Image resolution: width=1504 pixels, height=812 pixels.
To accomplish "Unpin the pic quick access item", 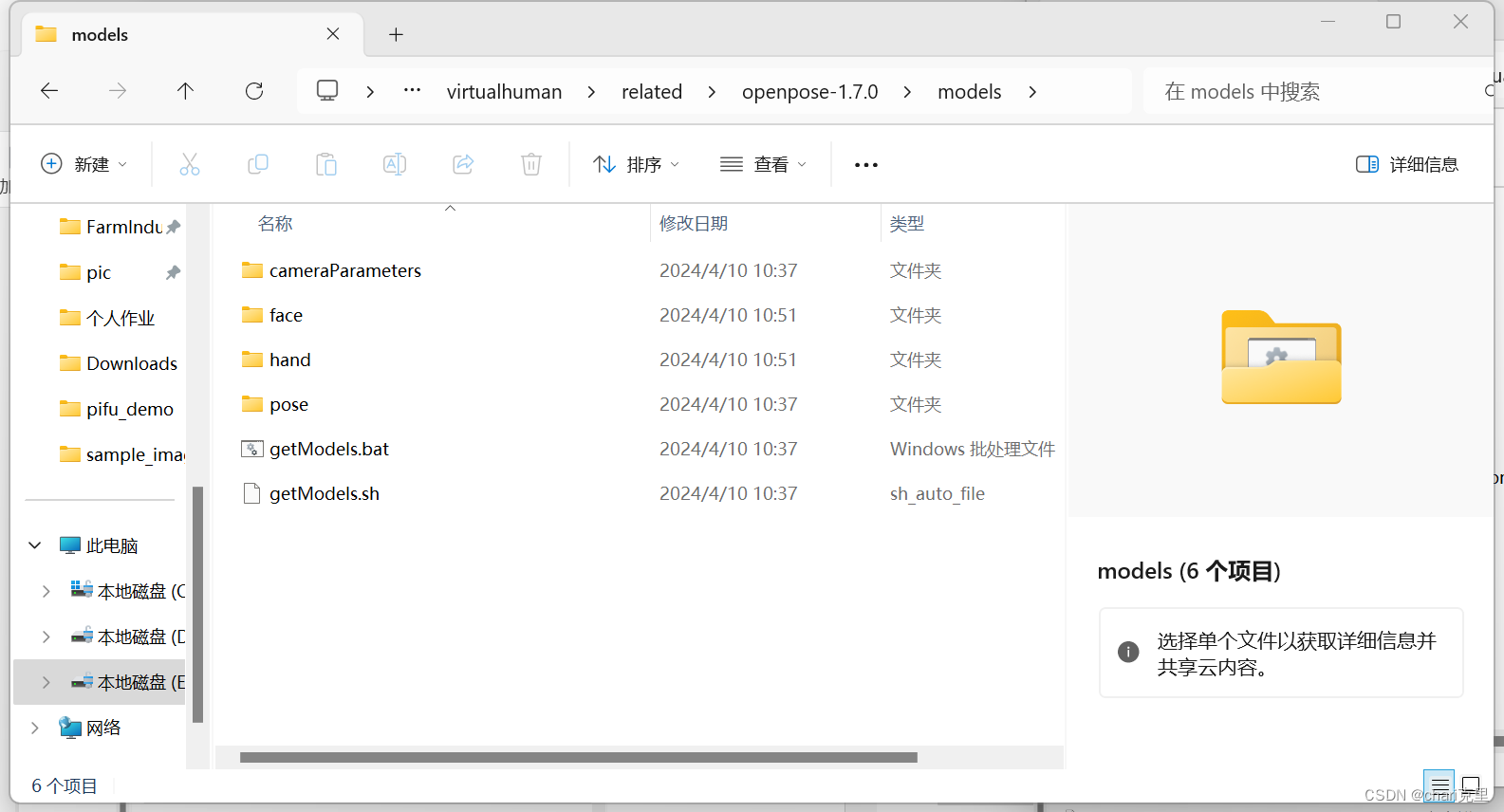I will click(173, 272).
